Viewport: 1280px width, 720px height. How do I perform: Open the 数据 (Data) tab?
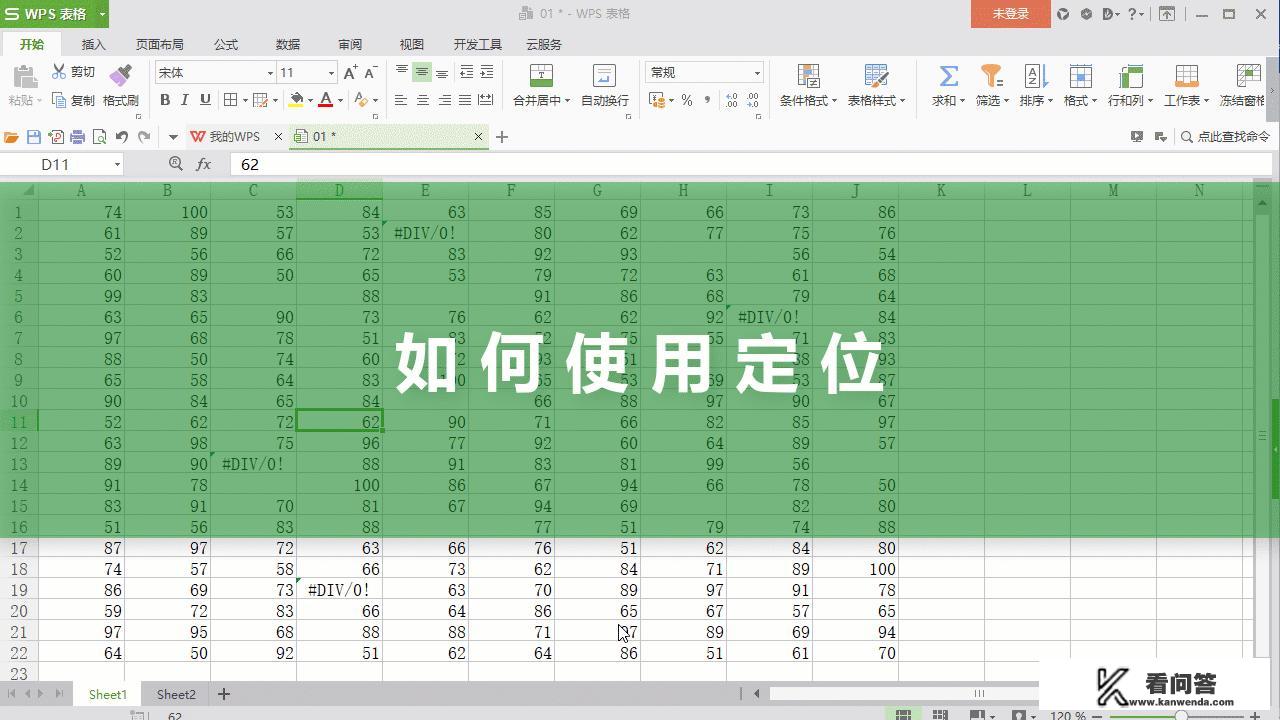coord(288,44)
